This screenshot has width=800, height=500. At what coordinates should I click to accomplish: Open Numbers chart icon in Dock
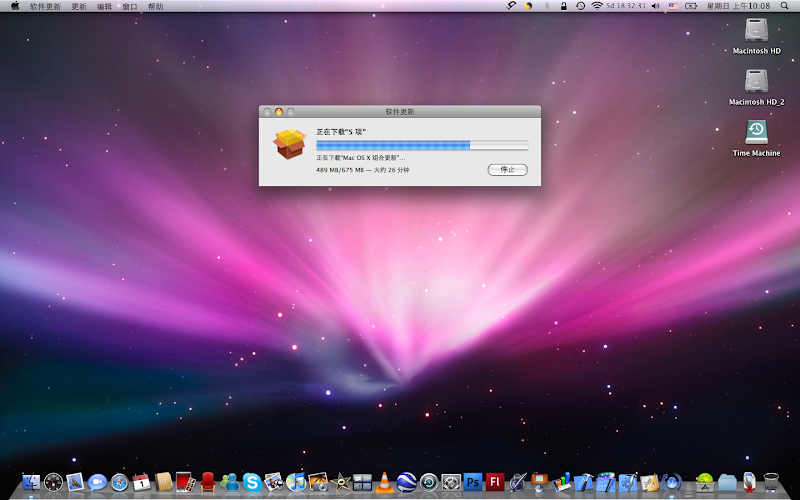[x=561, y=482]
